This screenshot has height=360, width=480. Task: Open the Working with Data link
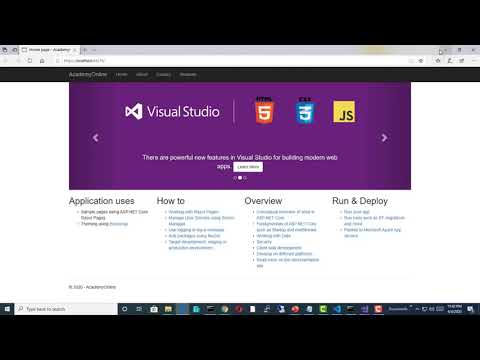(273, 236)
